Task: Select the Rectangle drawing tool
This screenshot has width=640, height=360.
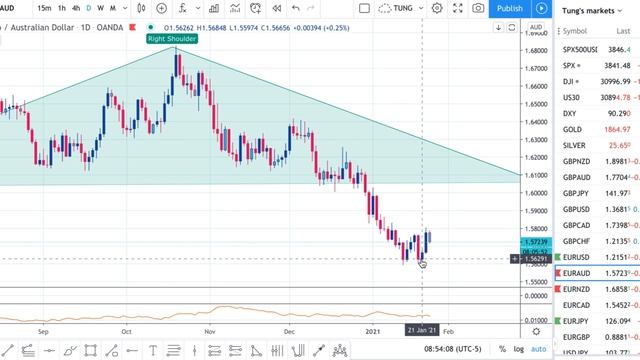Action: click(x=90, y=350)
